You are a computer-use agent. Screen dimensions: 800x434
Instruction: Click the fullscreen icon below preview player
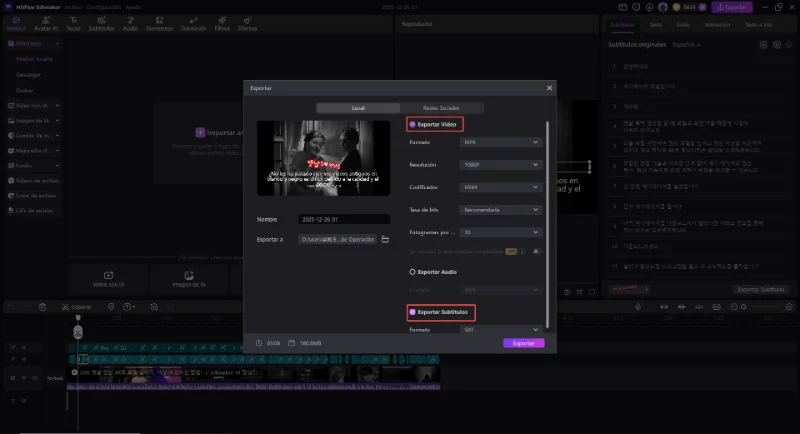592,292
